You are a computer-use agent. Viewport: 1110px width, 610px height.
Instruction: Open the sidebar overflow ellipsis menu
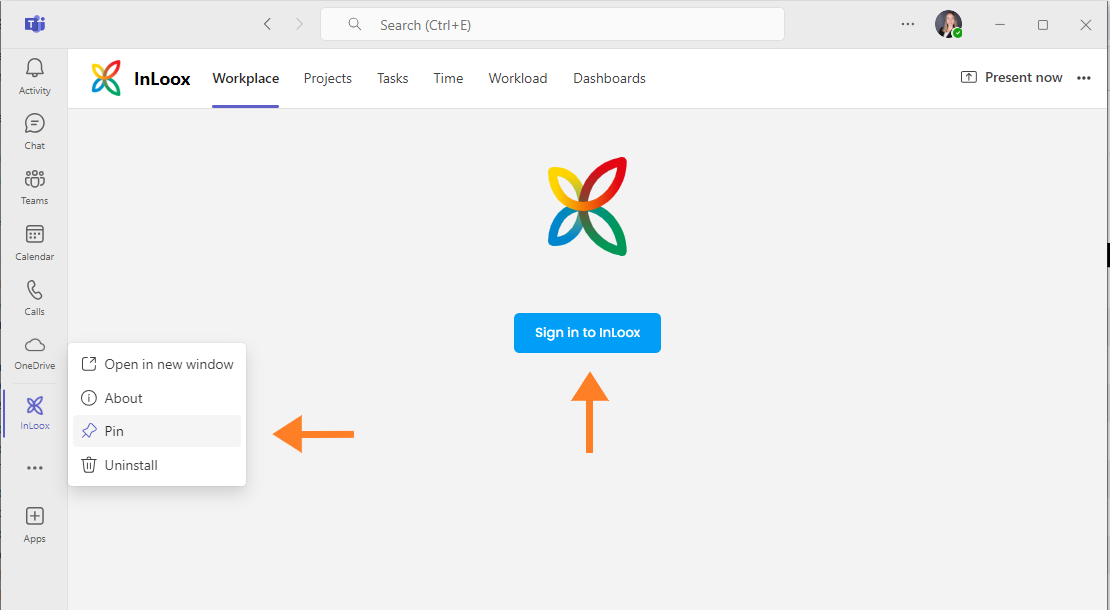pos(34,466)
